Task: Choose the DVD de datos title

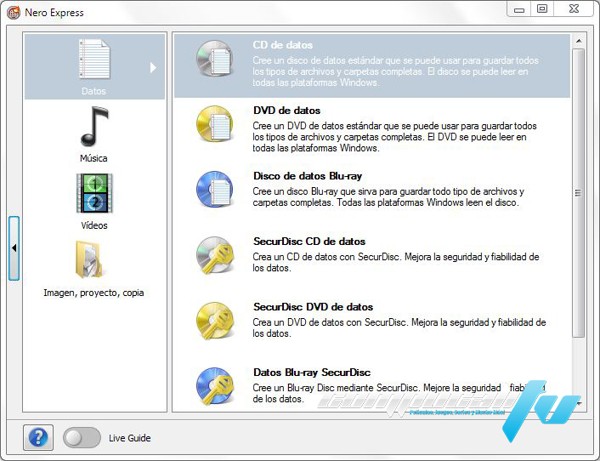Action: point(287,111)
